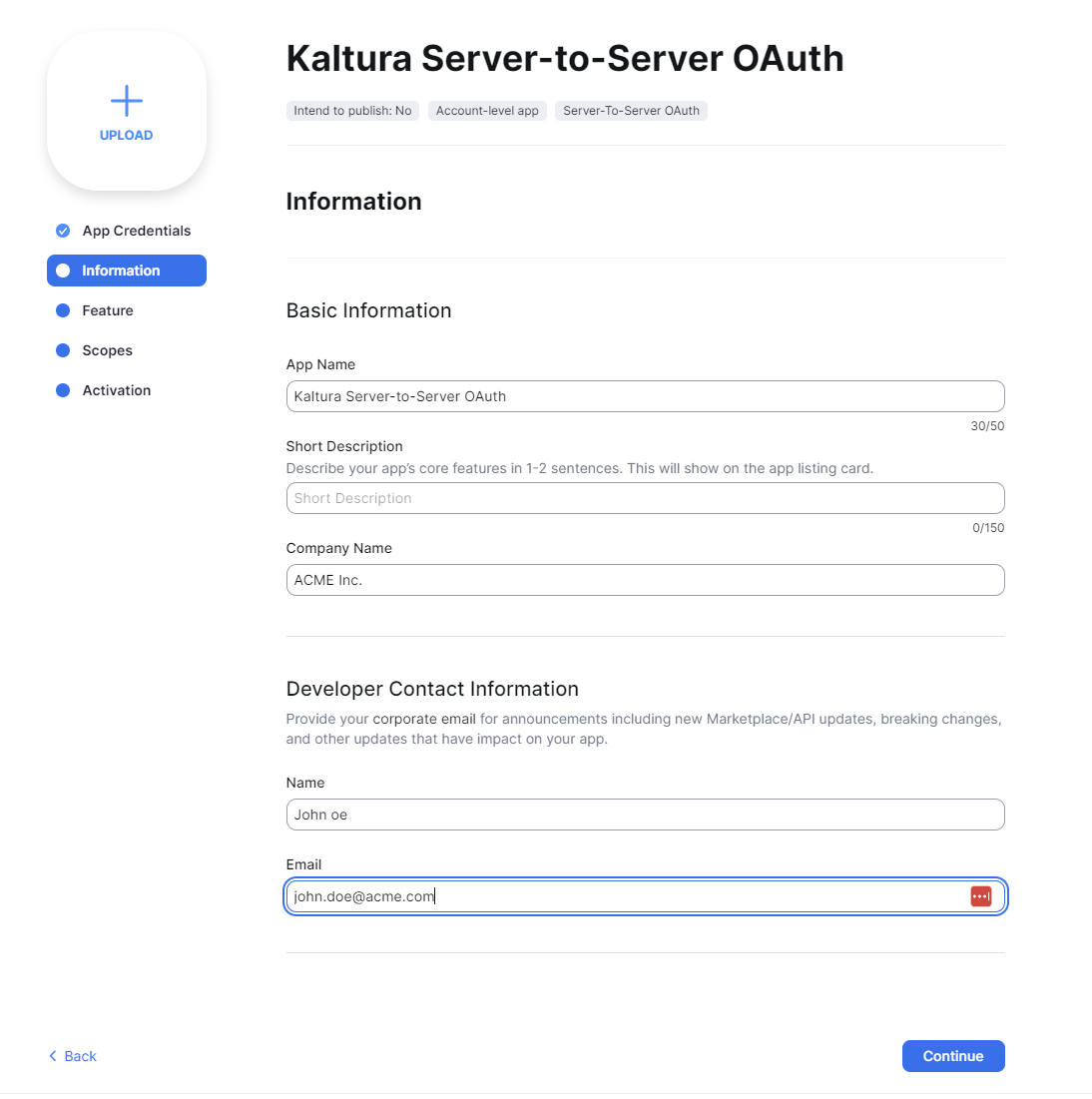Click the Email input field

click(x=646, y=896)
